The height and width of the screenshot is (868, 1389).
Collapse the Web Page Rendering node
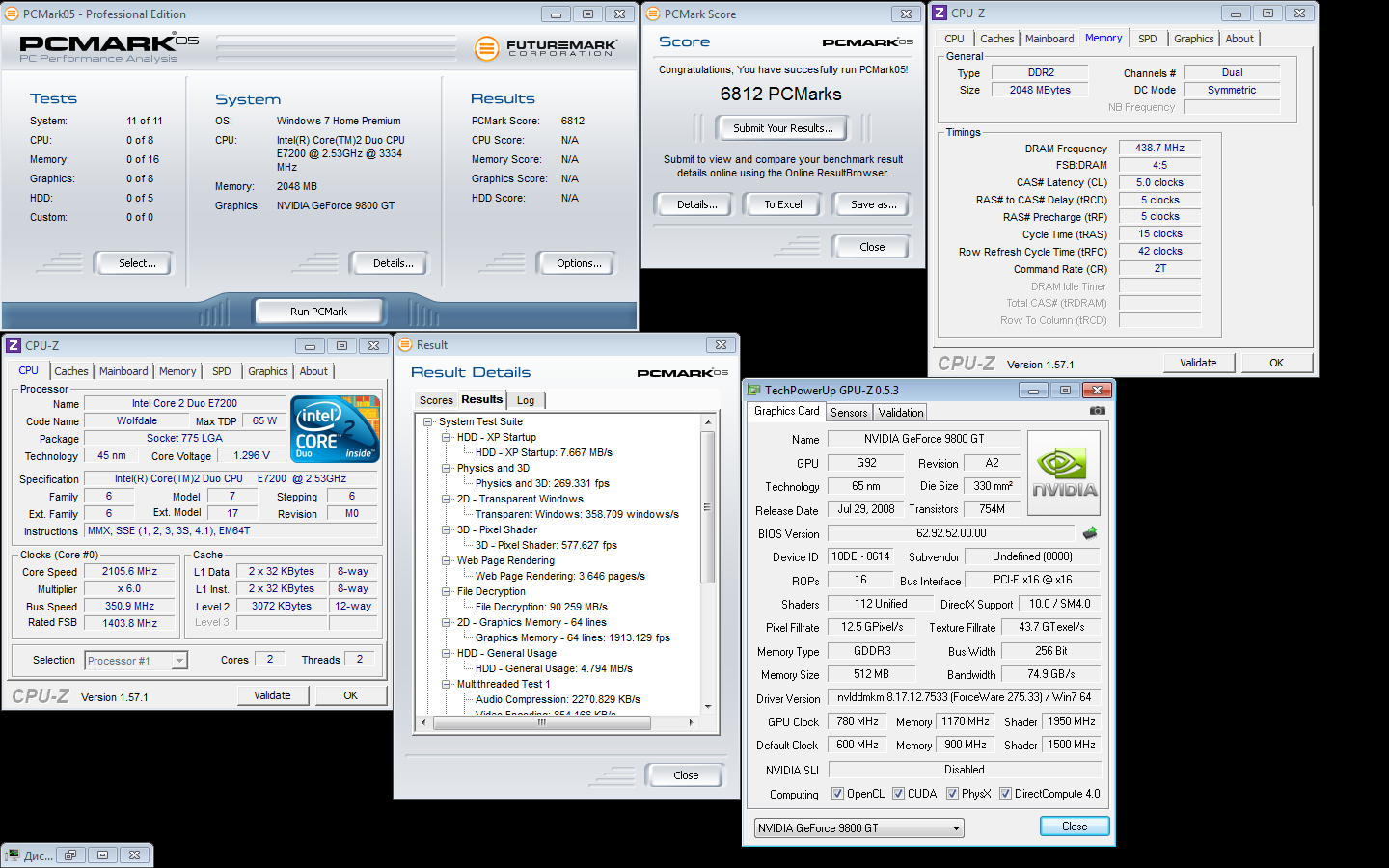tap(447, 560)
